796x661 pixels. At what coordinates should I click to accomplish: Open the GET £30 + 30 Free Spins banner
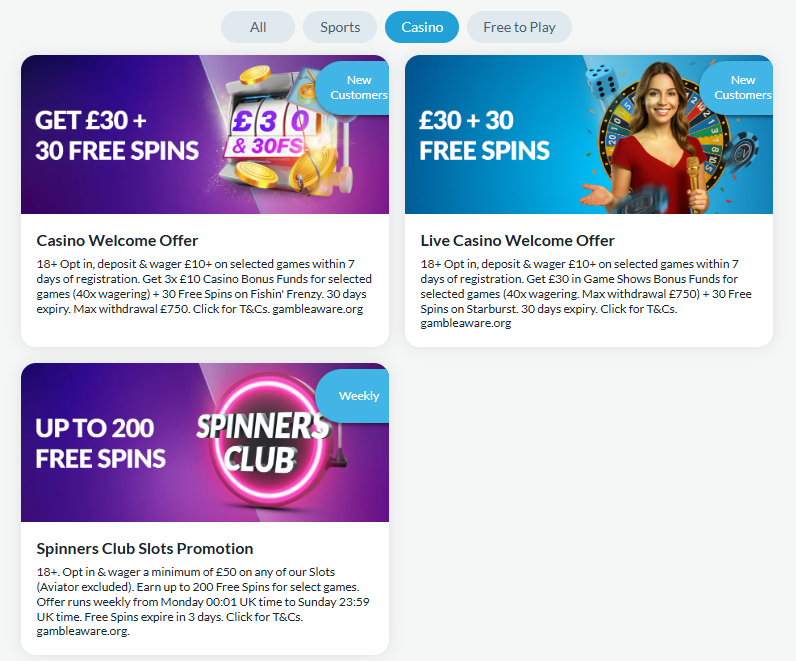click(205, 135)
